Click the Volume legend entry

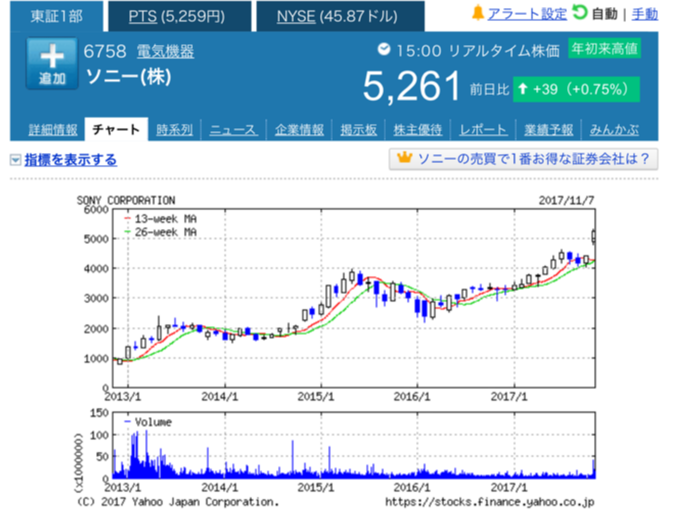[x=148, y=422]
